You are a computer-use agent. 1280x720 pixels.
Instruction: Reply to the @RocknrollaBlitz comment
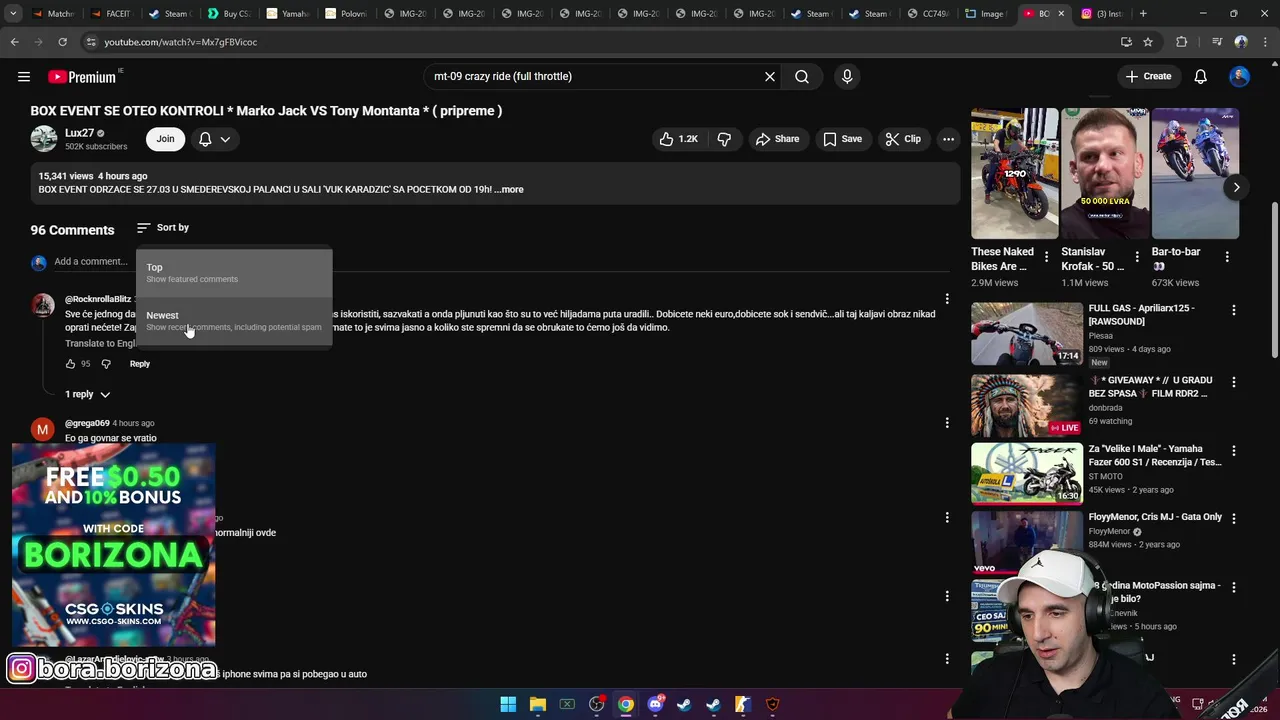tap(140, 364)
